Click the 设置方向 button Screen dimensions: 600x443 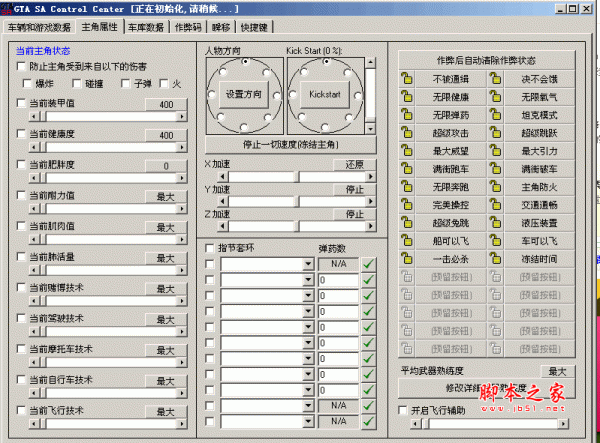pos(244,94)
